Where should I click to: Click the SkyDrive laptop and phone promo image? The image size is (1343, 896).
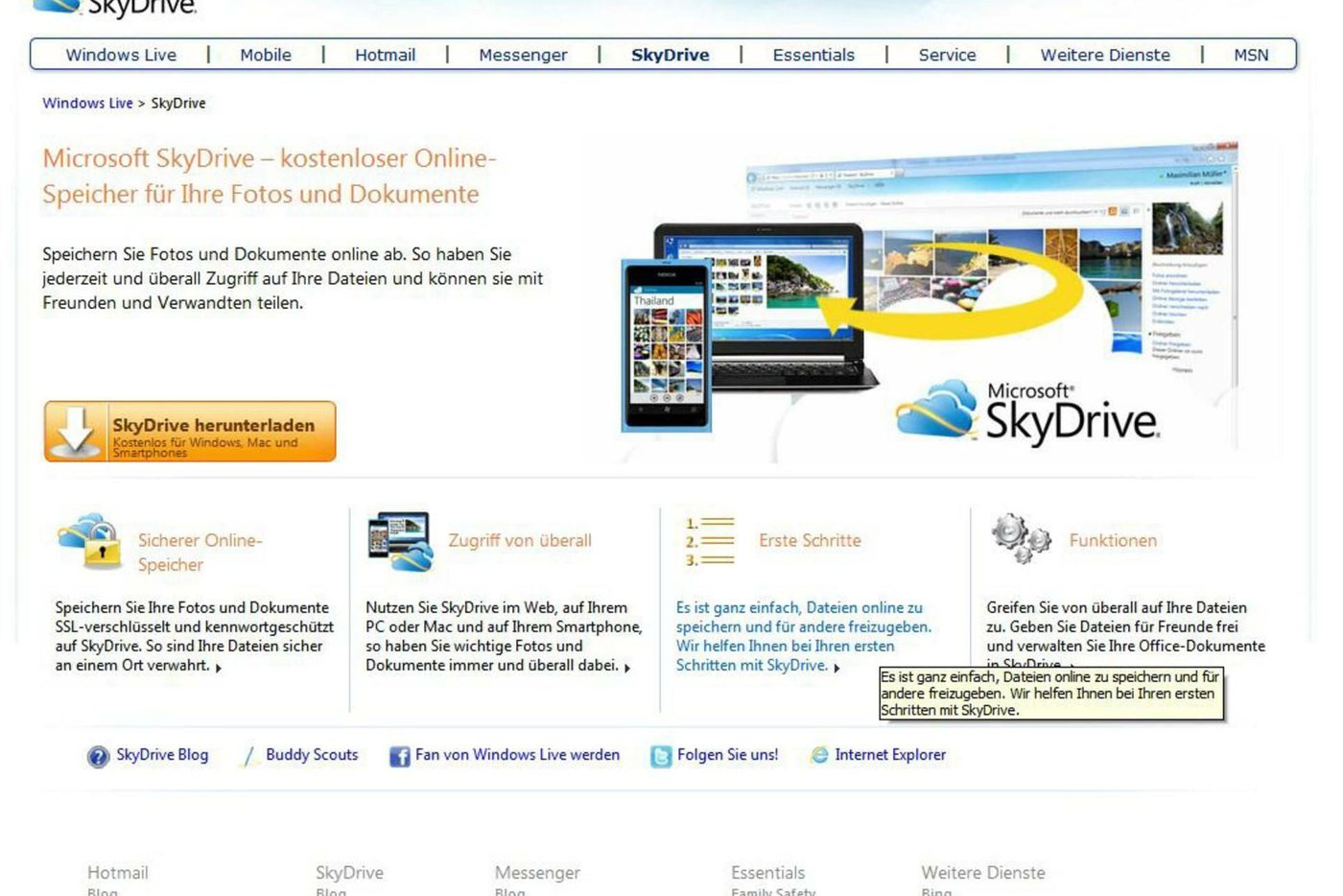(x=929, y=299)
